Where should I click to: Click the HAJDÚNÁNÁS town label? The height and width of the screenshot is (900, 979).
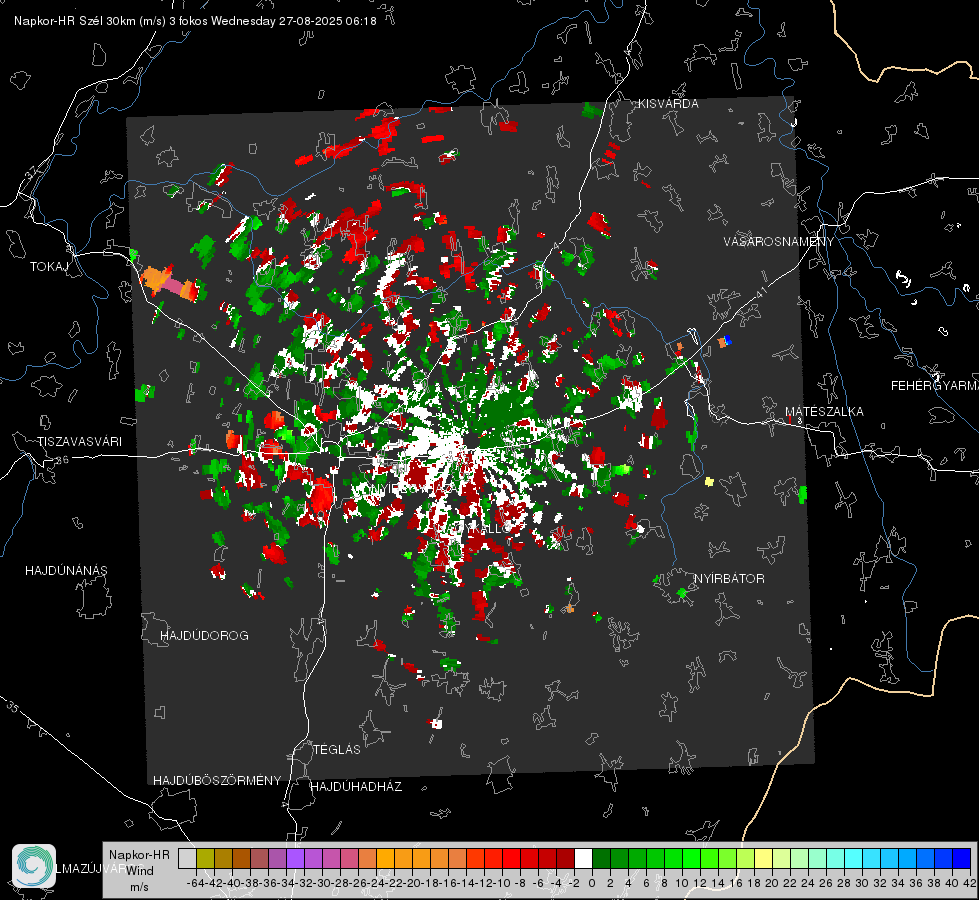point(66,570)
